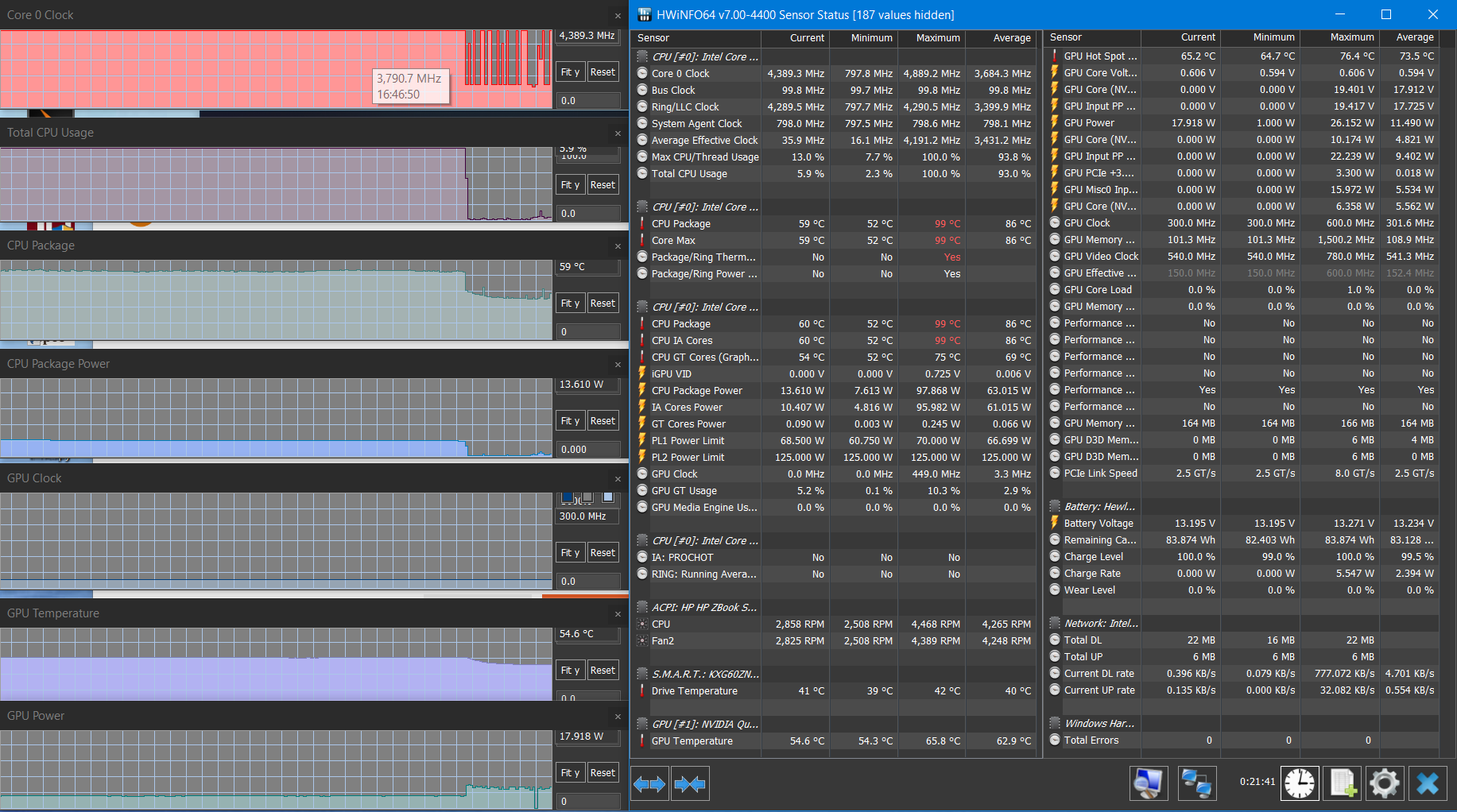Select the Max CPU/Thread Usage row
This screenshot has height=812, width=1457.
835,157
